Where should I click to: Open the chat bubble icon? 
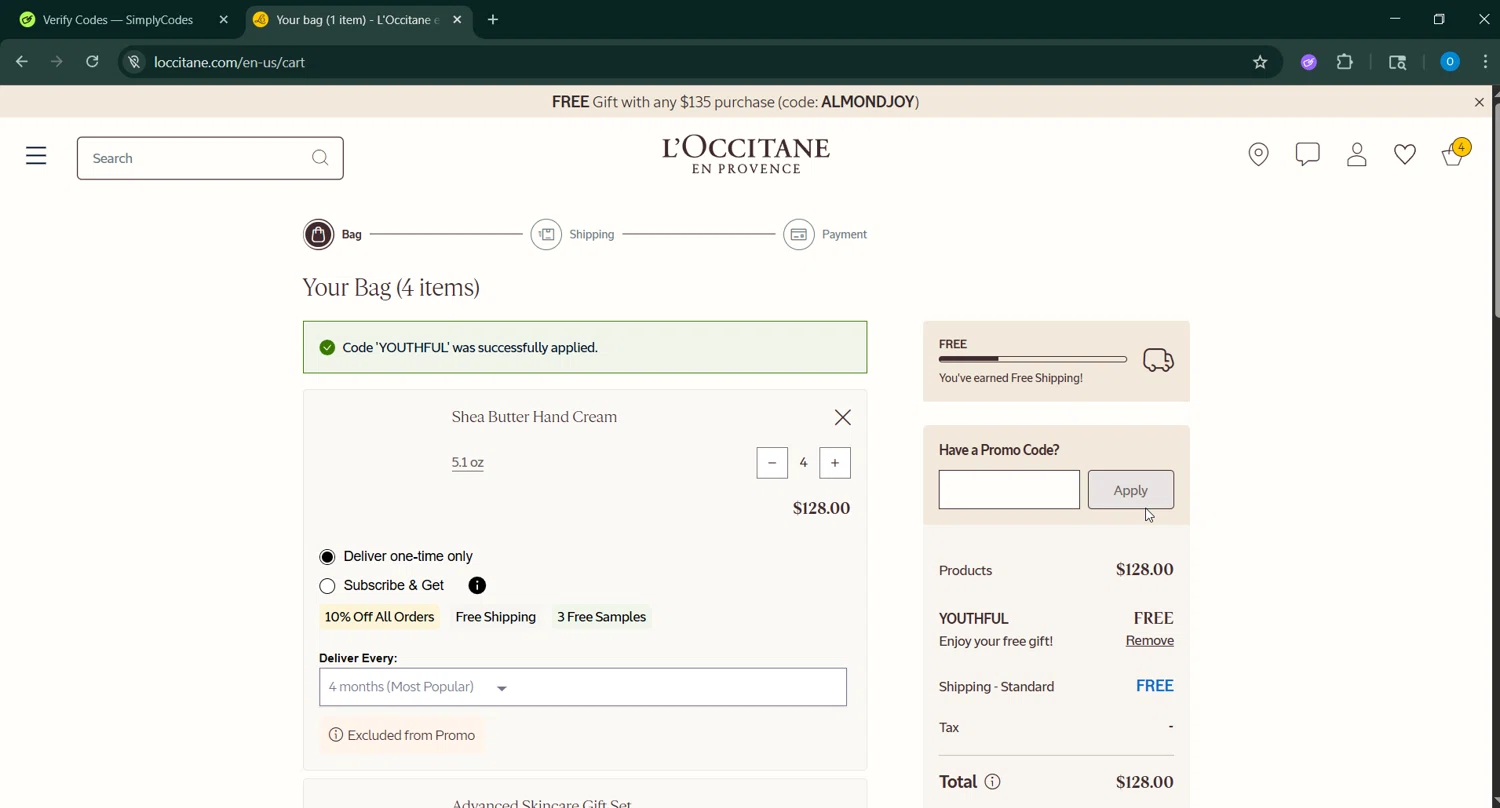pyautogui.click(x=1307, y=154)
